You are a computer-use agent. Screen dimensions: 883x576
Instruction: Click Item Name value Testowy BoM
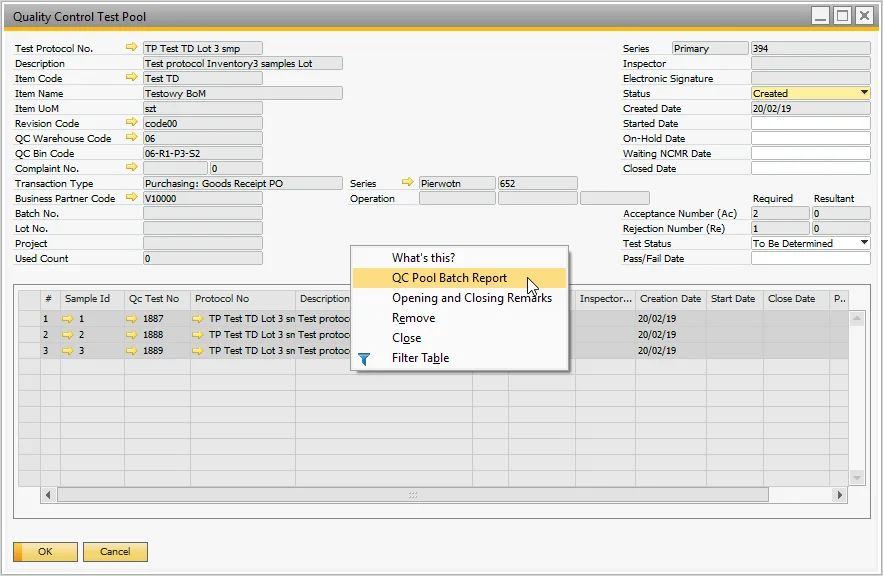[243, 93]
